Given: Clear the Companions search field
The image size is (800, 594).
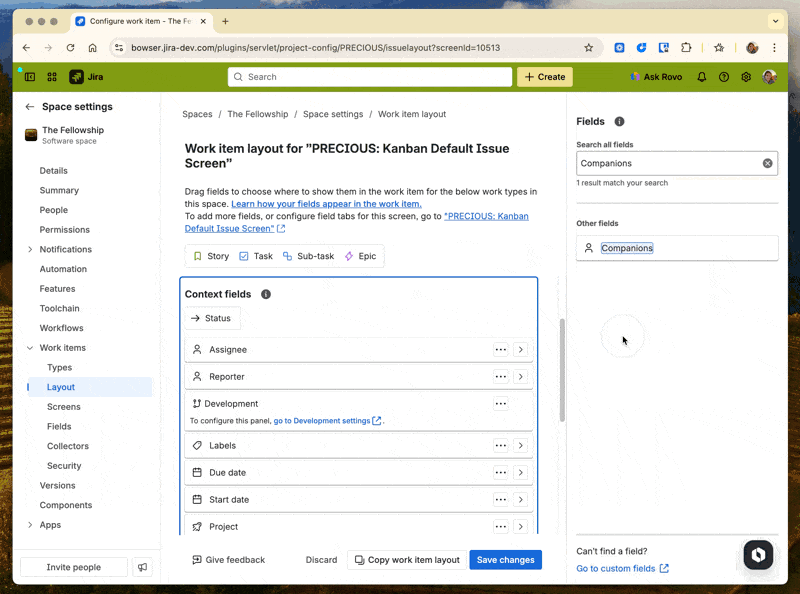Looking at the screenshot, I should [767, 163].
